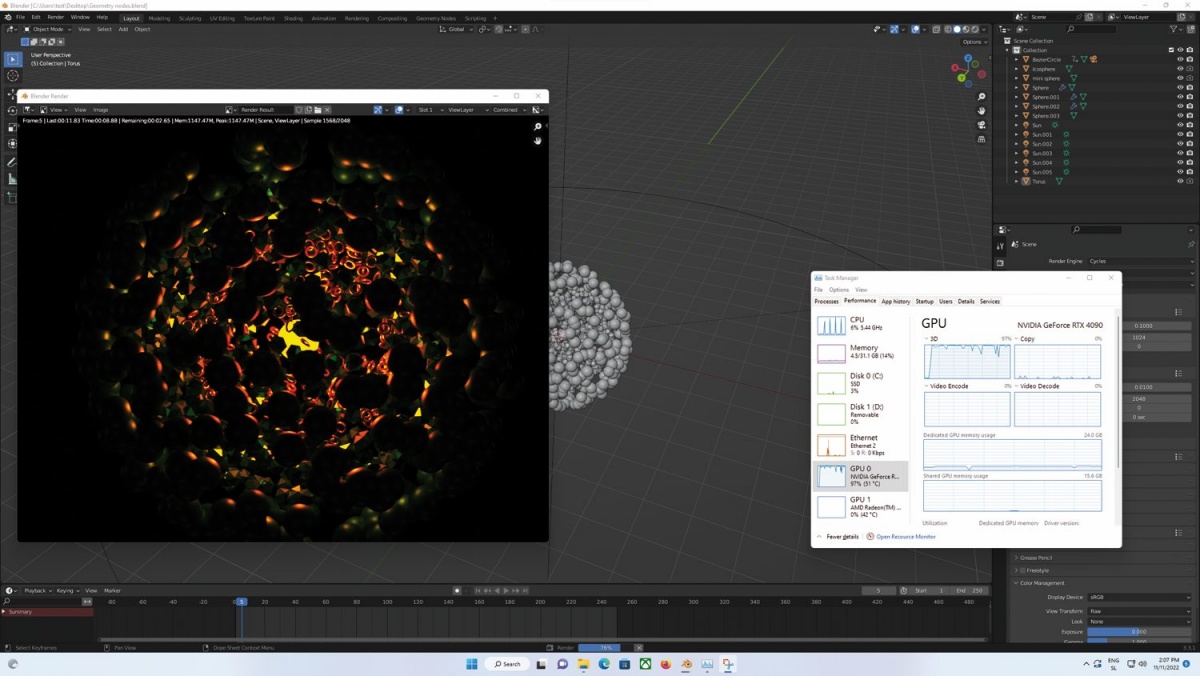Open the Render menu in Blender's top bar

[x=56, y=17]
